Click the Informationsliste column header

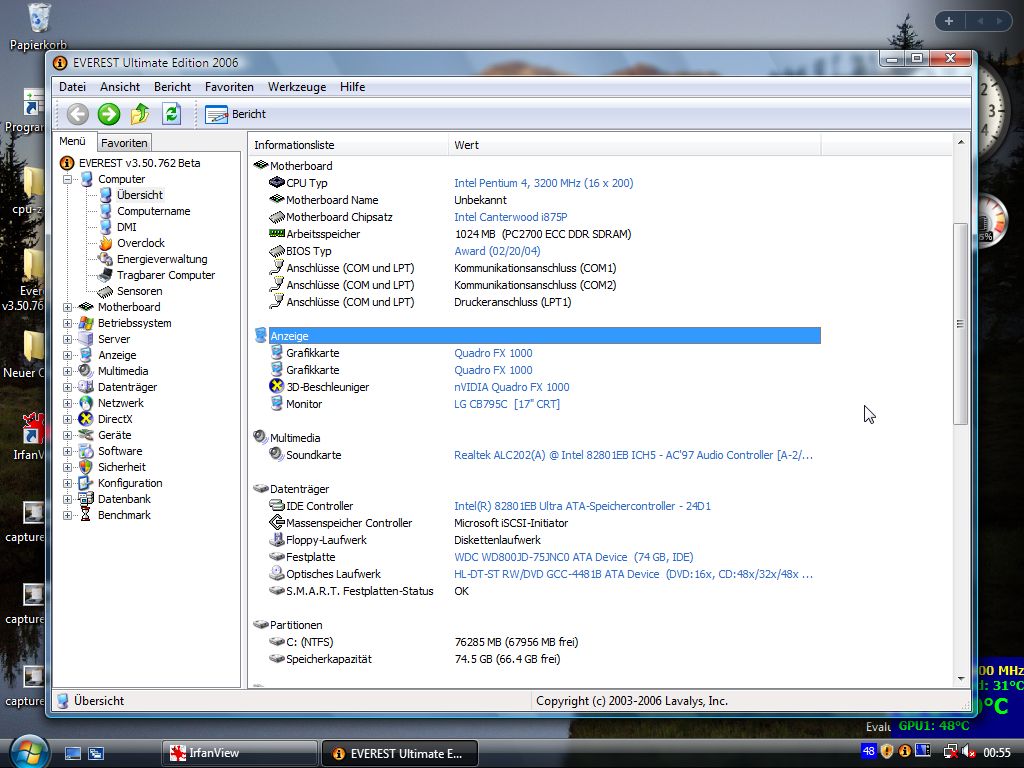pos(347,145)
